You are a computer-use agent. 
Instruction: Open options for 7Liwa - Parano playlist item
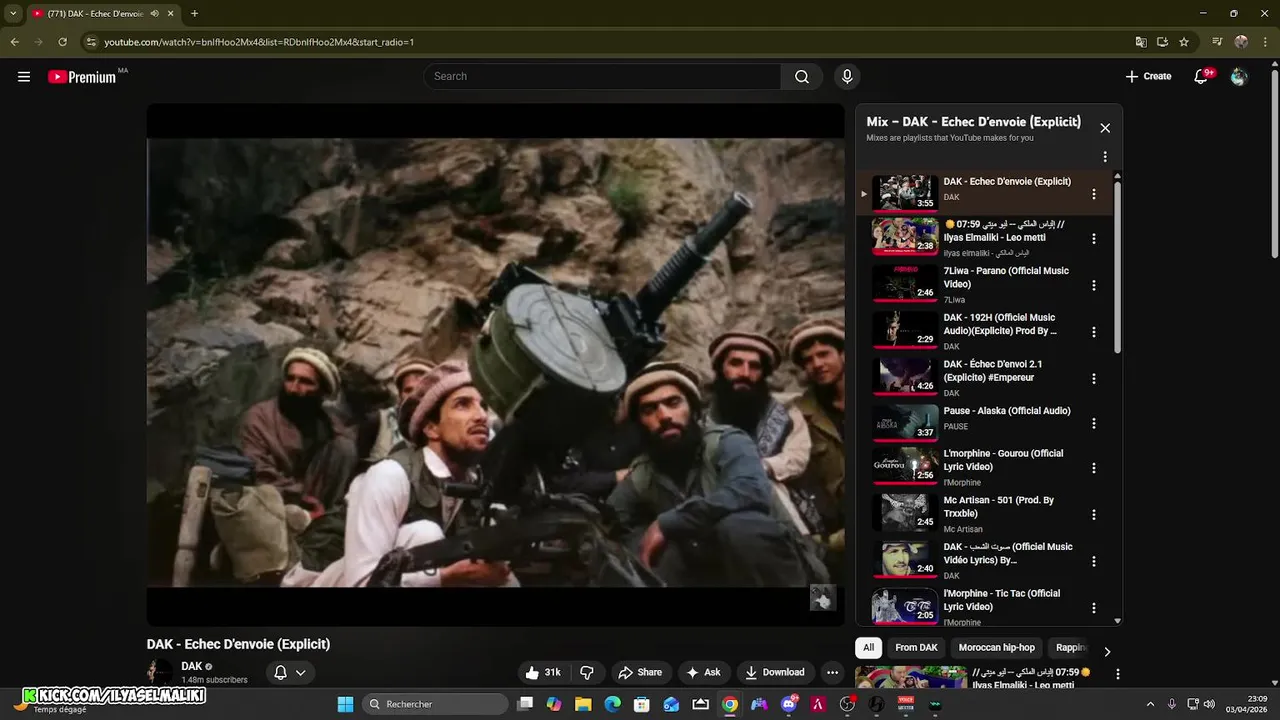tap(1093, 285)
